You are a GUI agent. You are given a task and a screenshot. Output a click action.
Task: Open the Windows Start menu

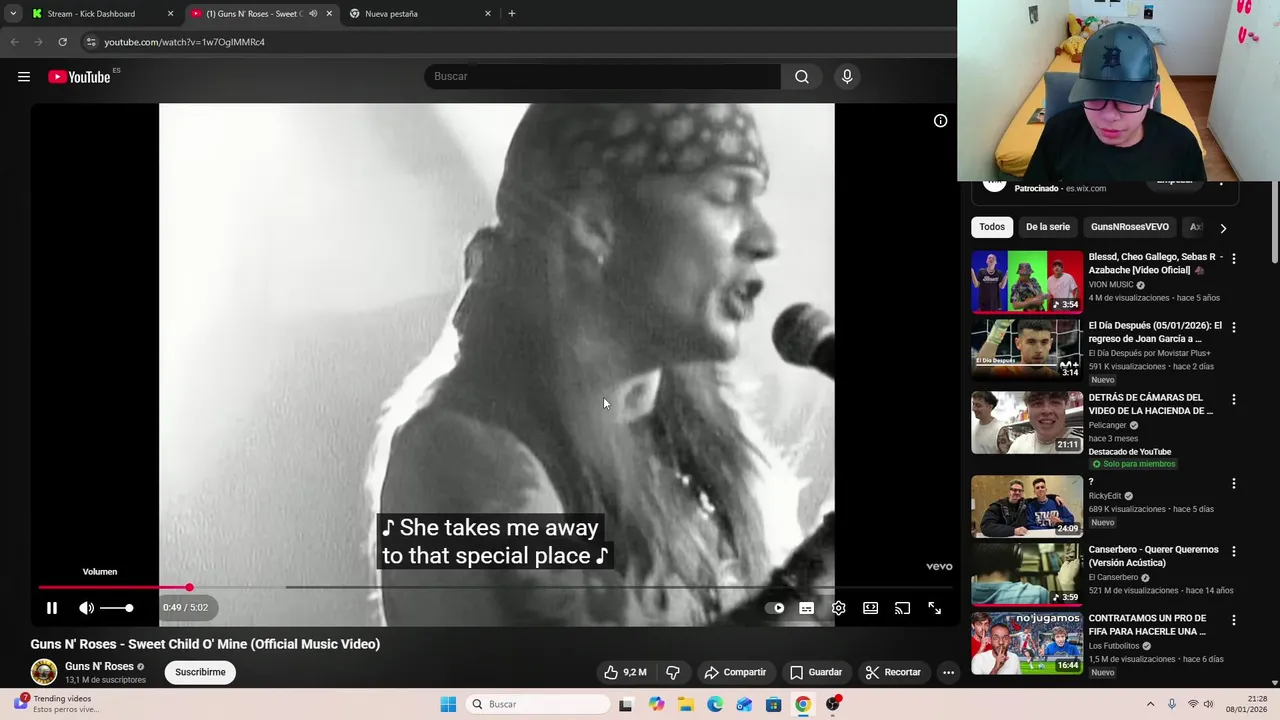tap(448, 704)
